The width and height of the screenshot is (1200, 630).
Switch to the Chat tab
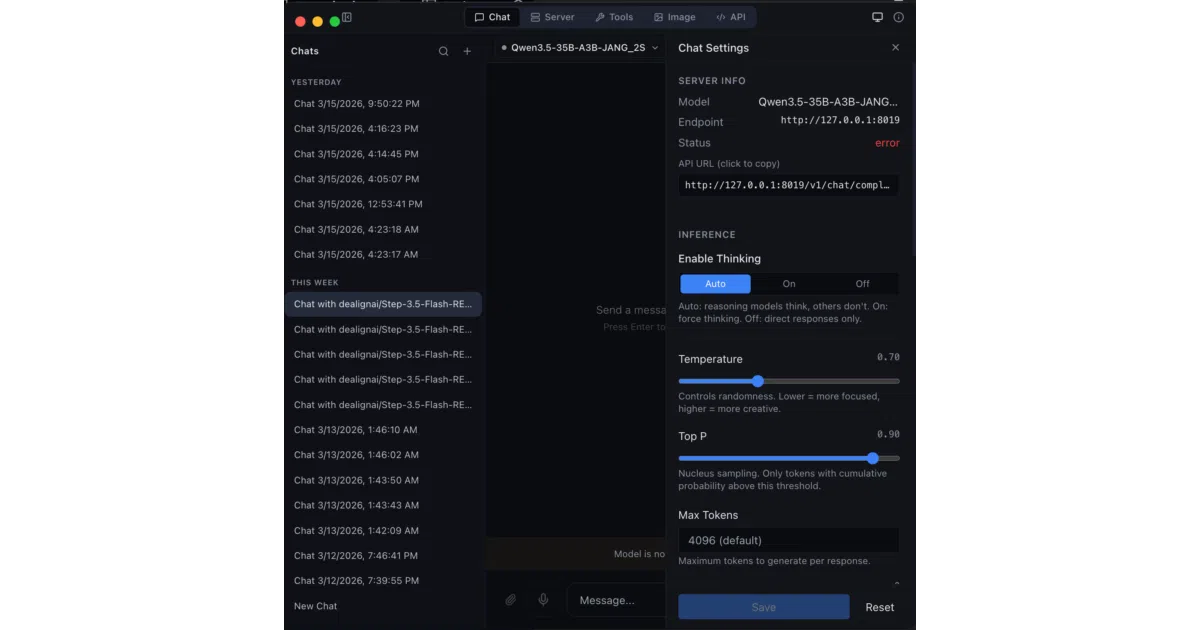click(x=492, y=17)
